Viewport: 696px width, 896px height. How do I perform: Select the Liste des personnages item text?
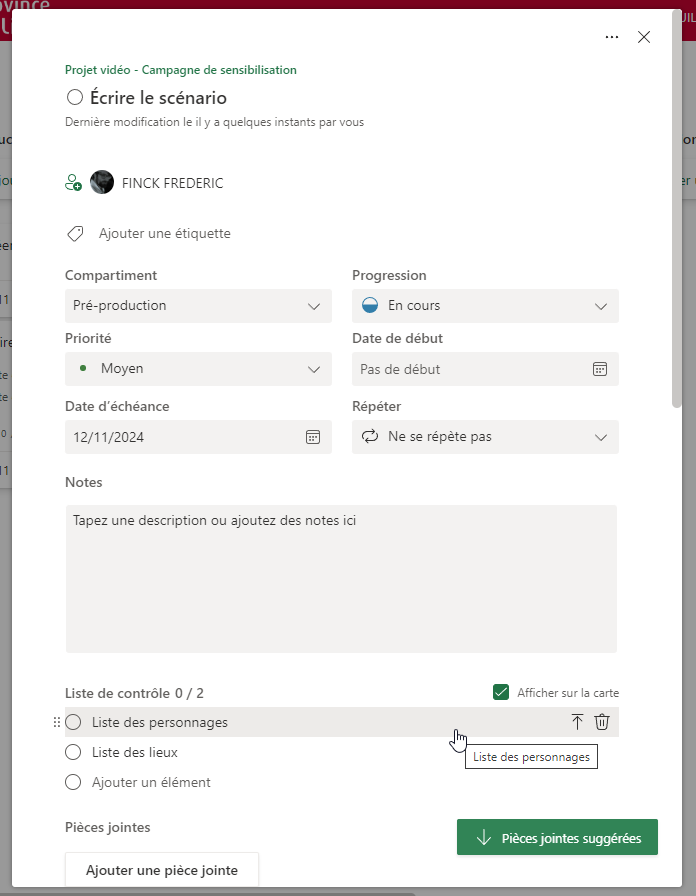point(159,722)
